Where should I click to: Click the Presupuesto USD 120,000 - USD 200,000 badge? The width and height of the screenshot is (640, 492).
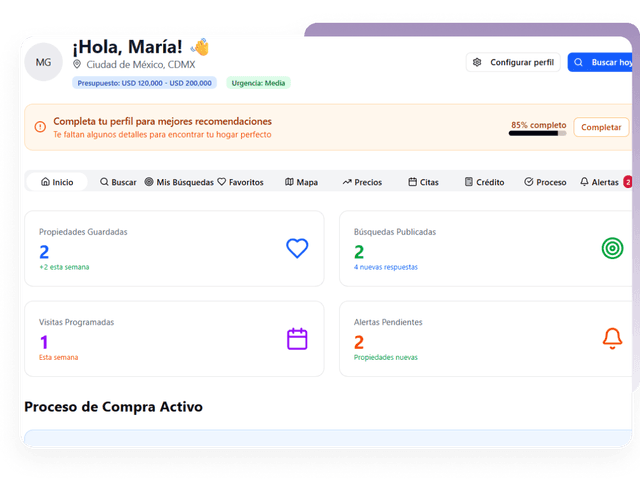coord(144,83)
